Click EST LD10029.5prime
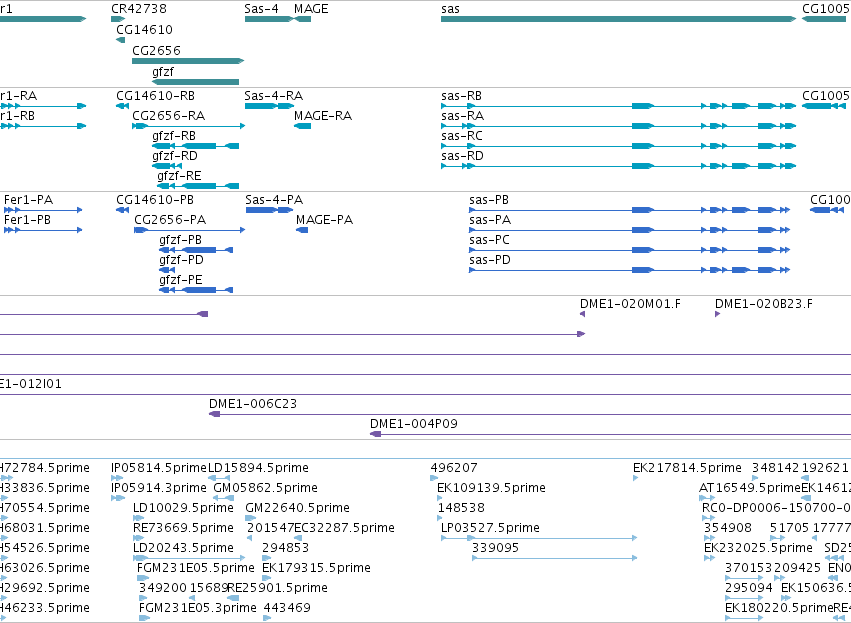851x623 pixels. (183, 508)
